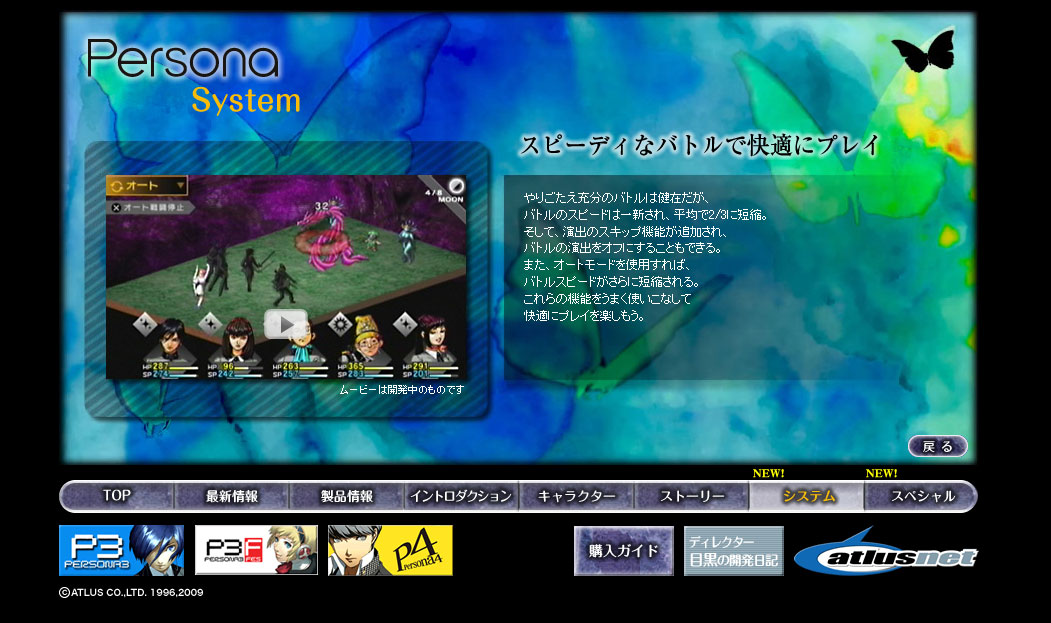Select the 製品情報 tab
Viewport: 1051px width, 623px height.
(347, 496)
